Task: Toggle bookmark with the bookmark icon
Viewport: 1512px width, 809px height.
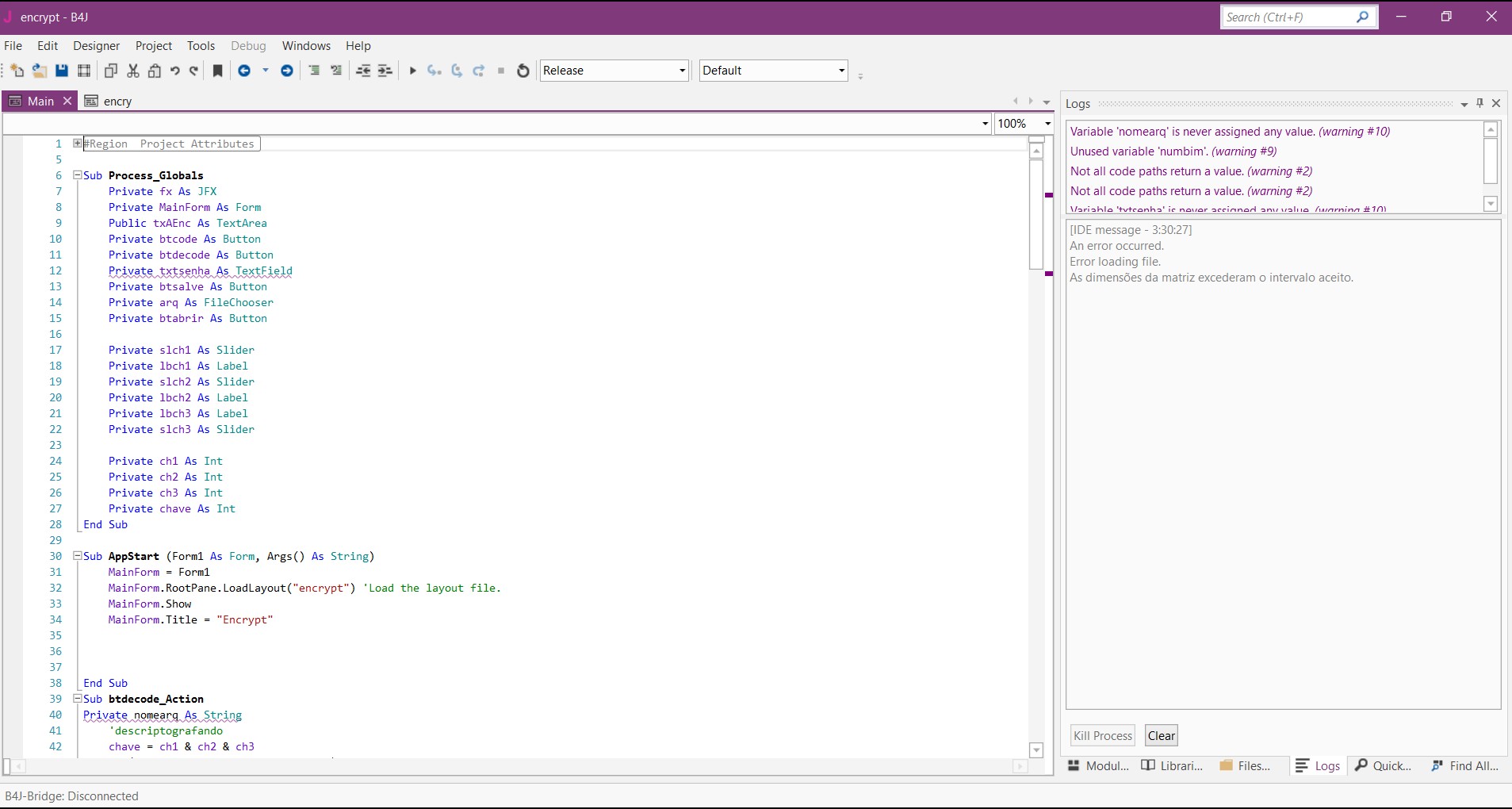Action: click(x=217, y=71)
